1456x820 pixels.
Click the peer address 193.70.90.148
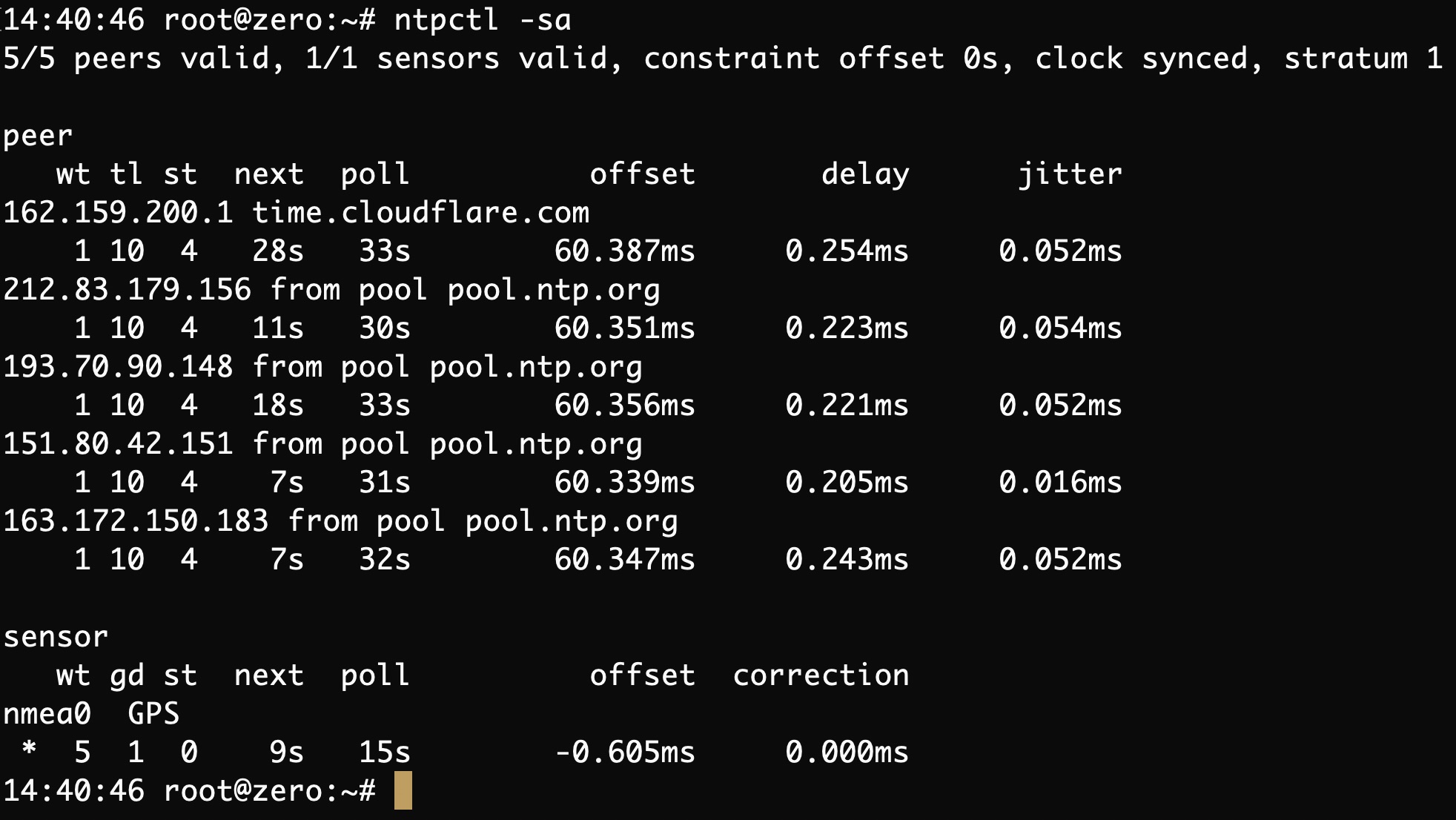coord(118,367)
